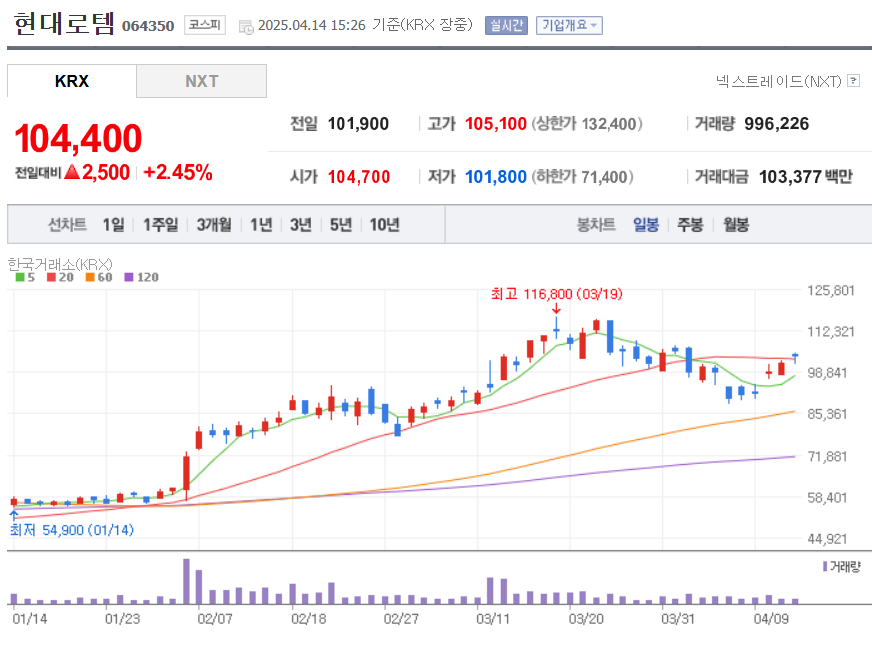Select the 1주일 line chart period
This screenshot has height=646, width=872.
point(161,225)
